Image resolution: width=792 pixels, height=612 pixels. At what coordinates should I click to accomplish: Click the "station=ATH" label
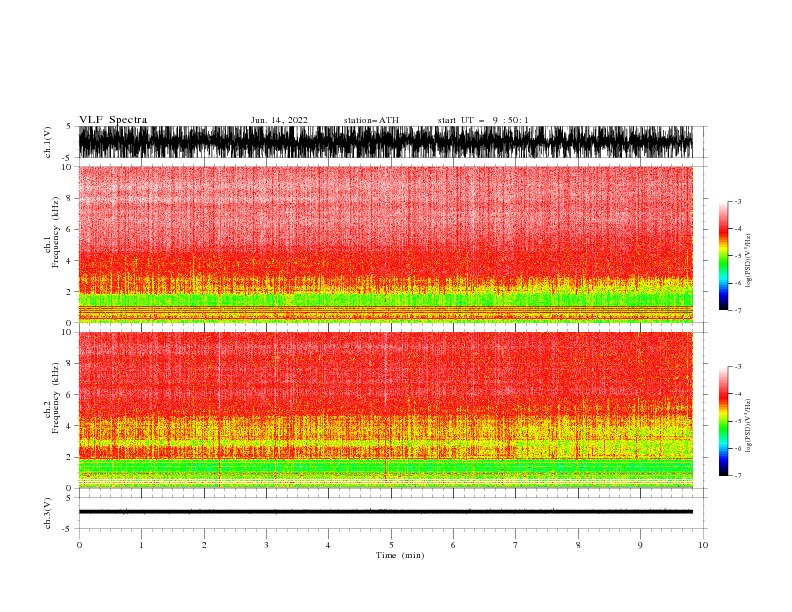tap(371, 120)
